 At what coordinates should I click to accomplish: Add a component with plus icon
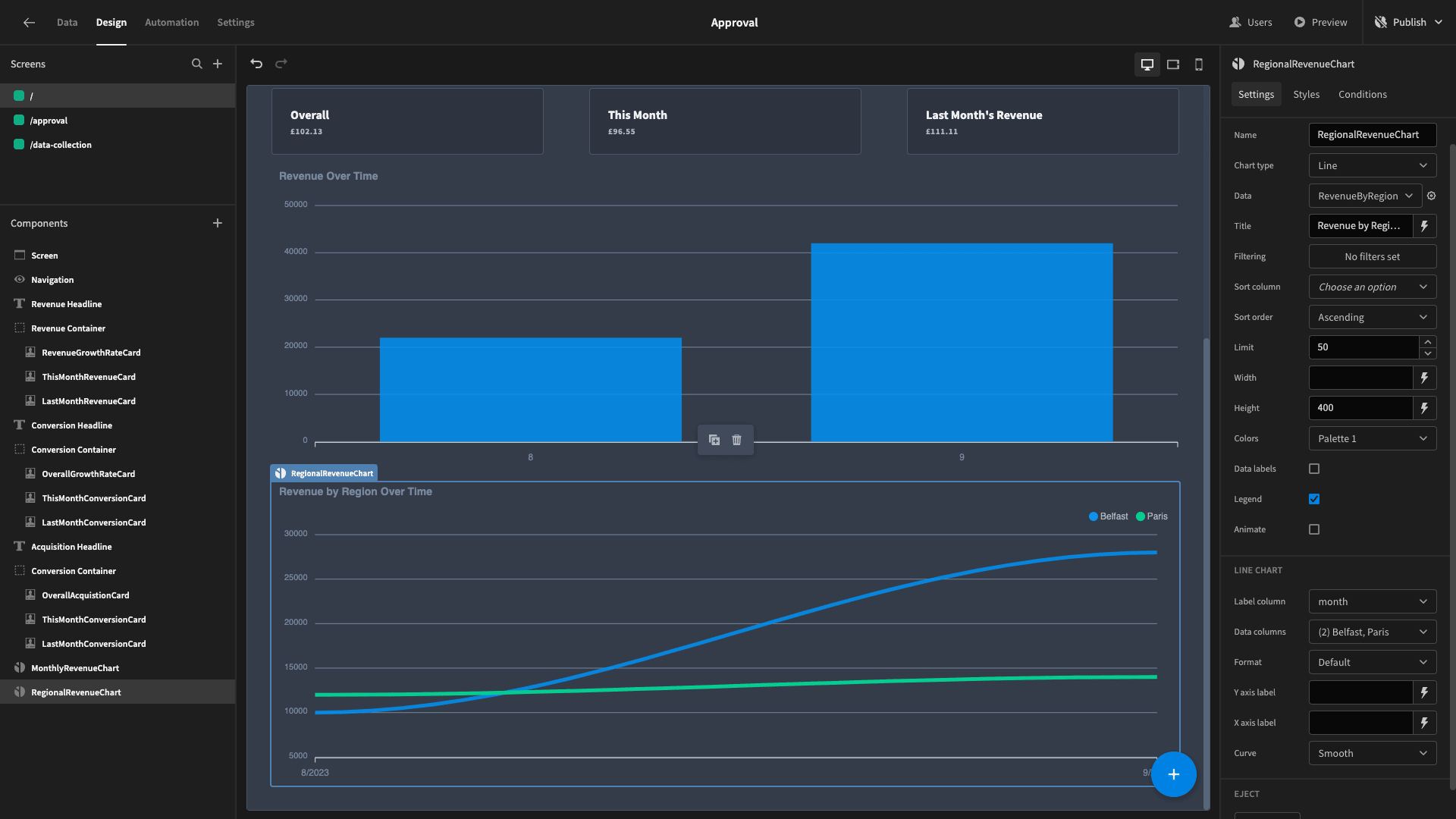pos(218,223)
